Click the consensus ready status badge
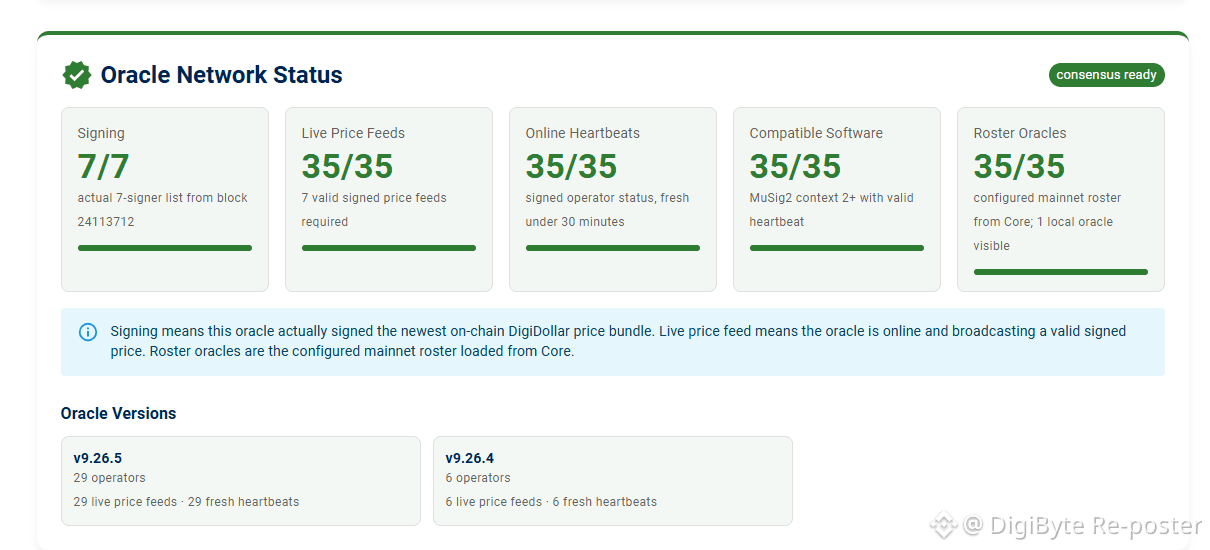This screenshot has height=550, width=1210. pyautogui.click(x=1106, y=75)
